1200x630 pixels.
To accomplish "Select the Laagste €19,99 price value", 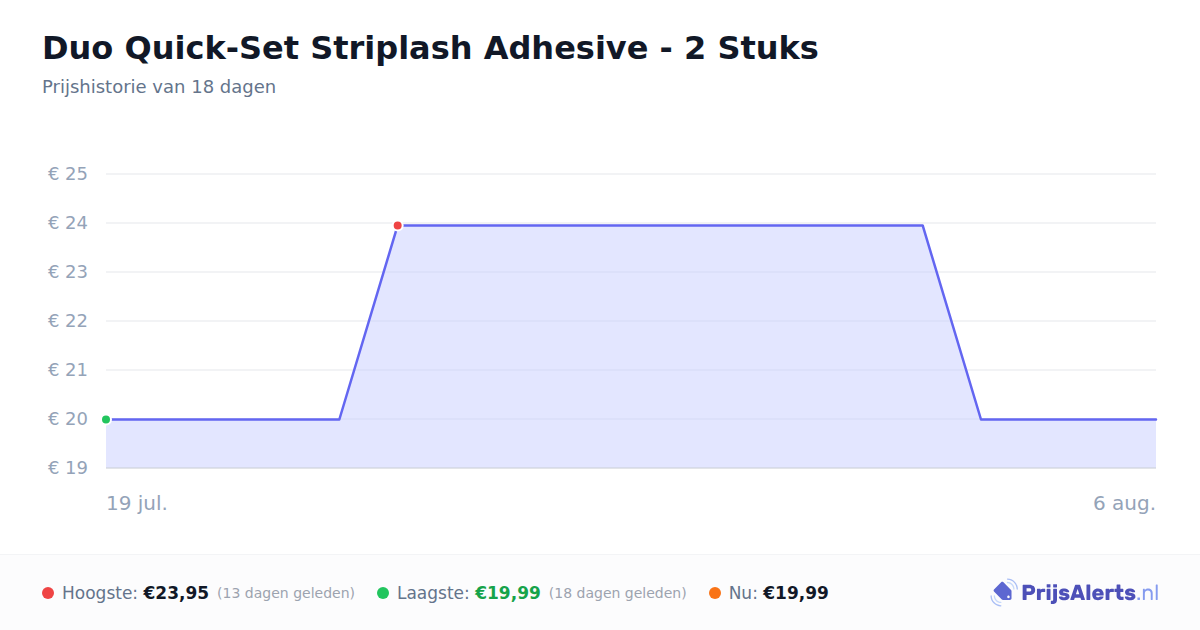I will pyautogui.click(x=508, y=593).
